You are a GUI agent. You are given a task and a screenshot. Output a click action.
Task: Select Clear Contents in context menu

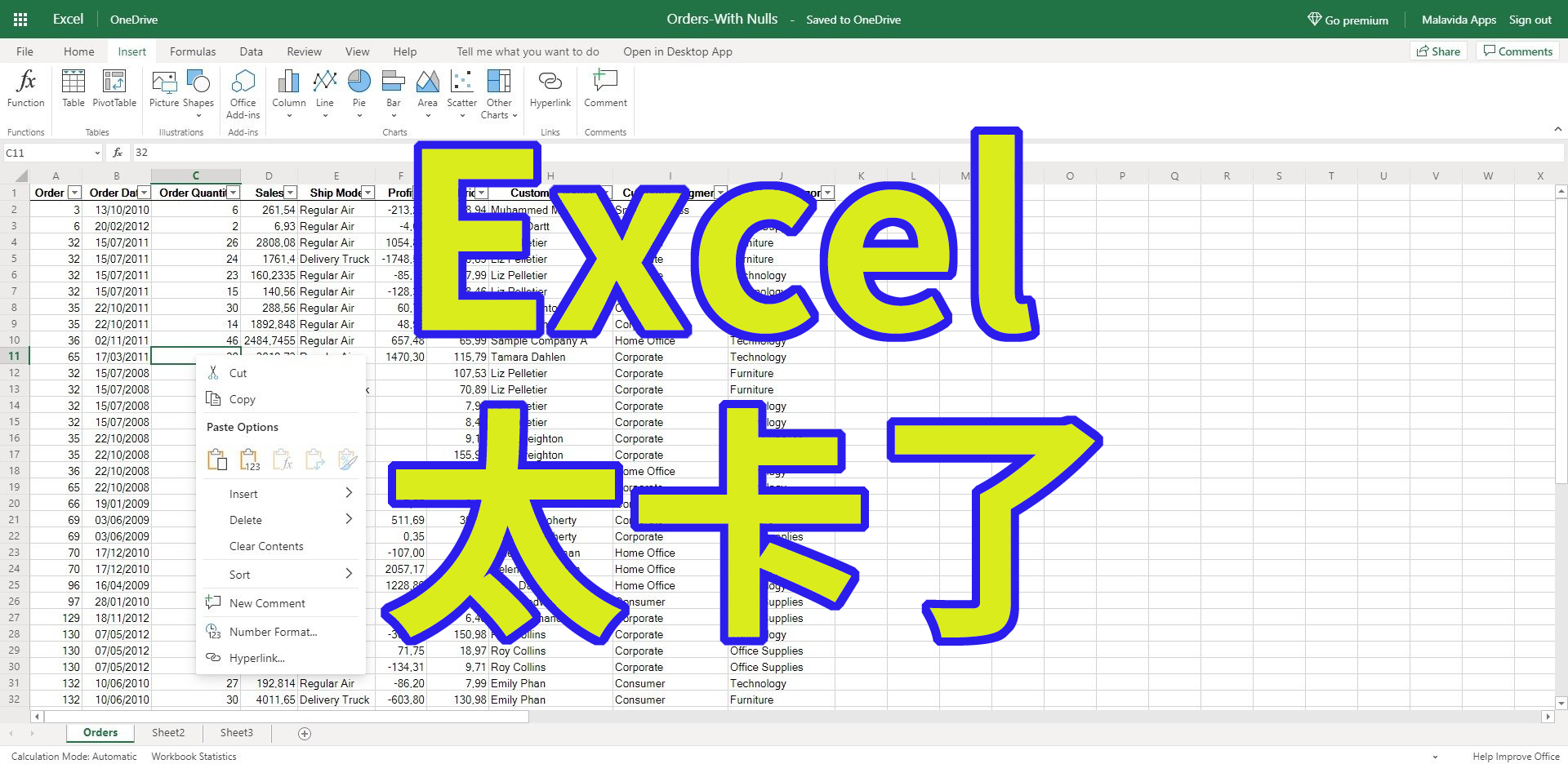266,546
